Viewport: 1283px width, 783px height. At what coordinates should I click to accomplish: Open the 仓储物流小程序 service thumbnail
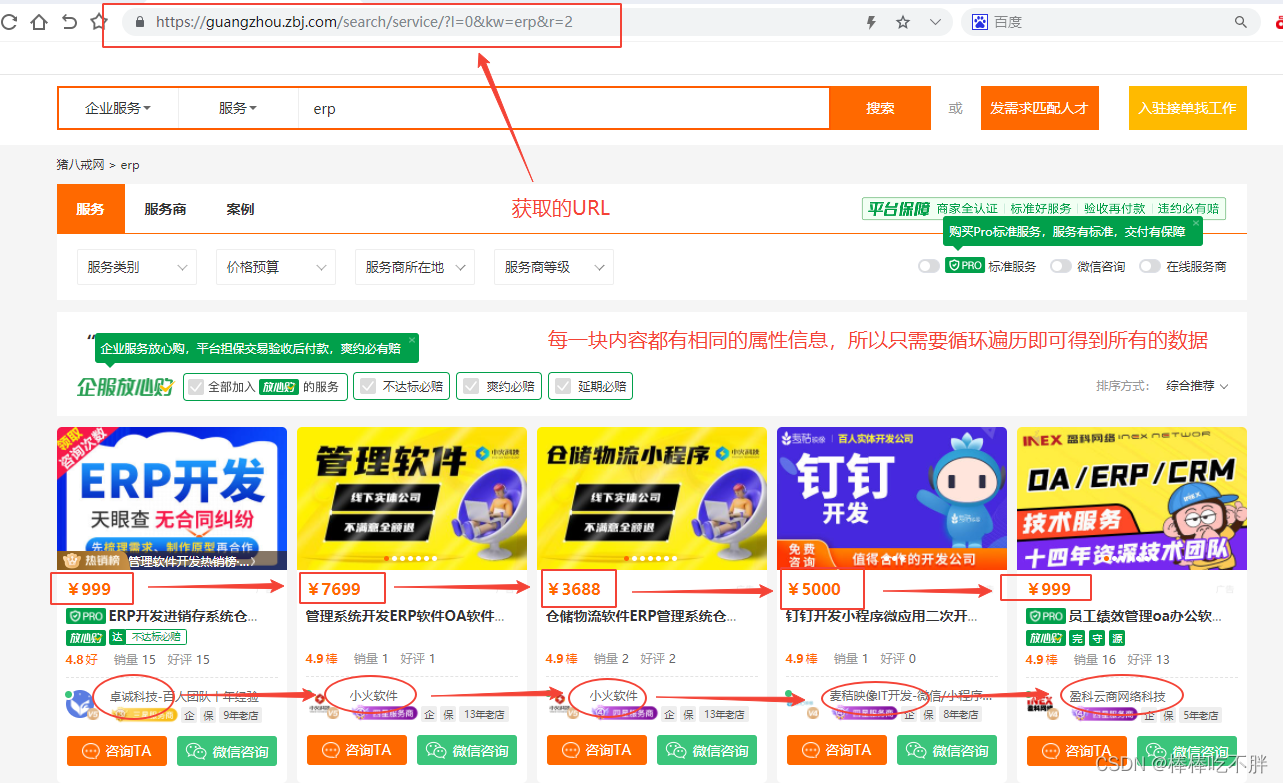(652, 498)
